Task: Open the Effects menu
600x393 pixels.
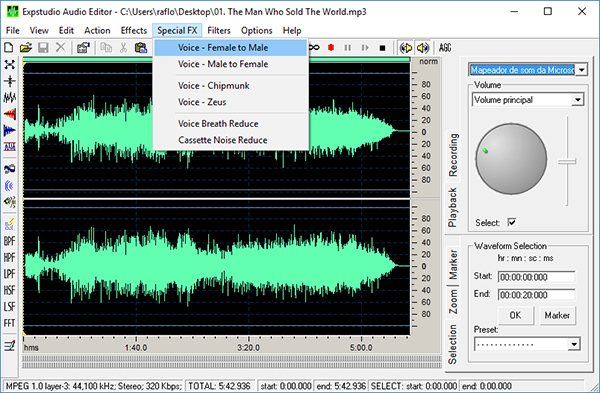Action: pyautogui.click(x=134, y=31)
